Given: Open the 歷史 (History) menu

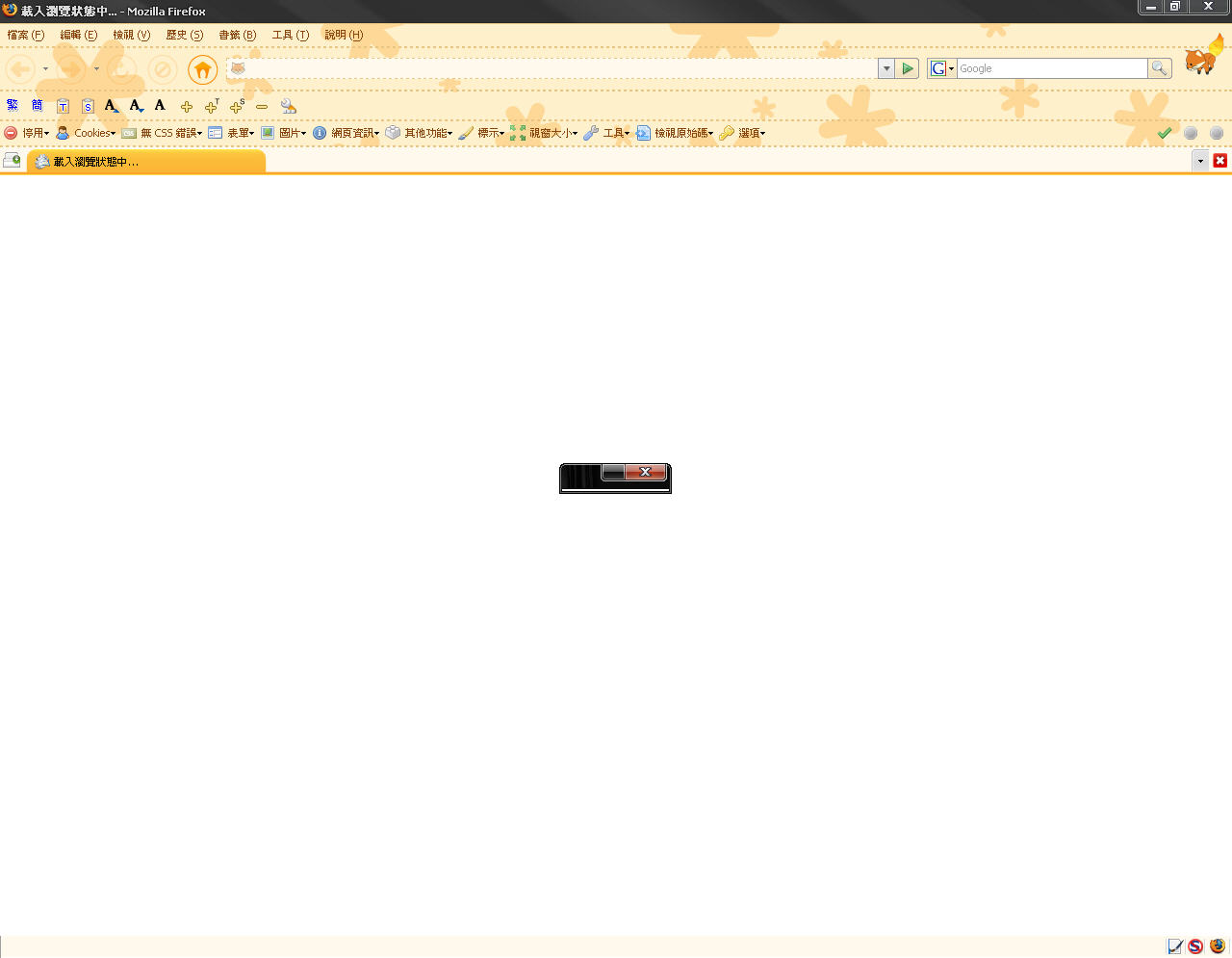Looking at the screenshot, I should (x=185, y=35).
